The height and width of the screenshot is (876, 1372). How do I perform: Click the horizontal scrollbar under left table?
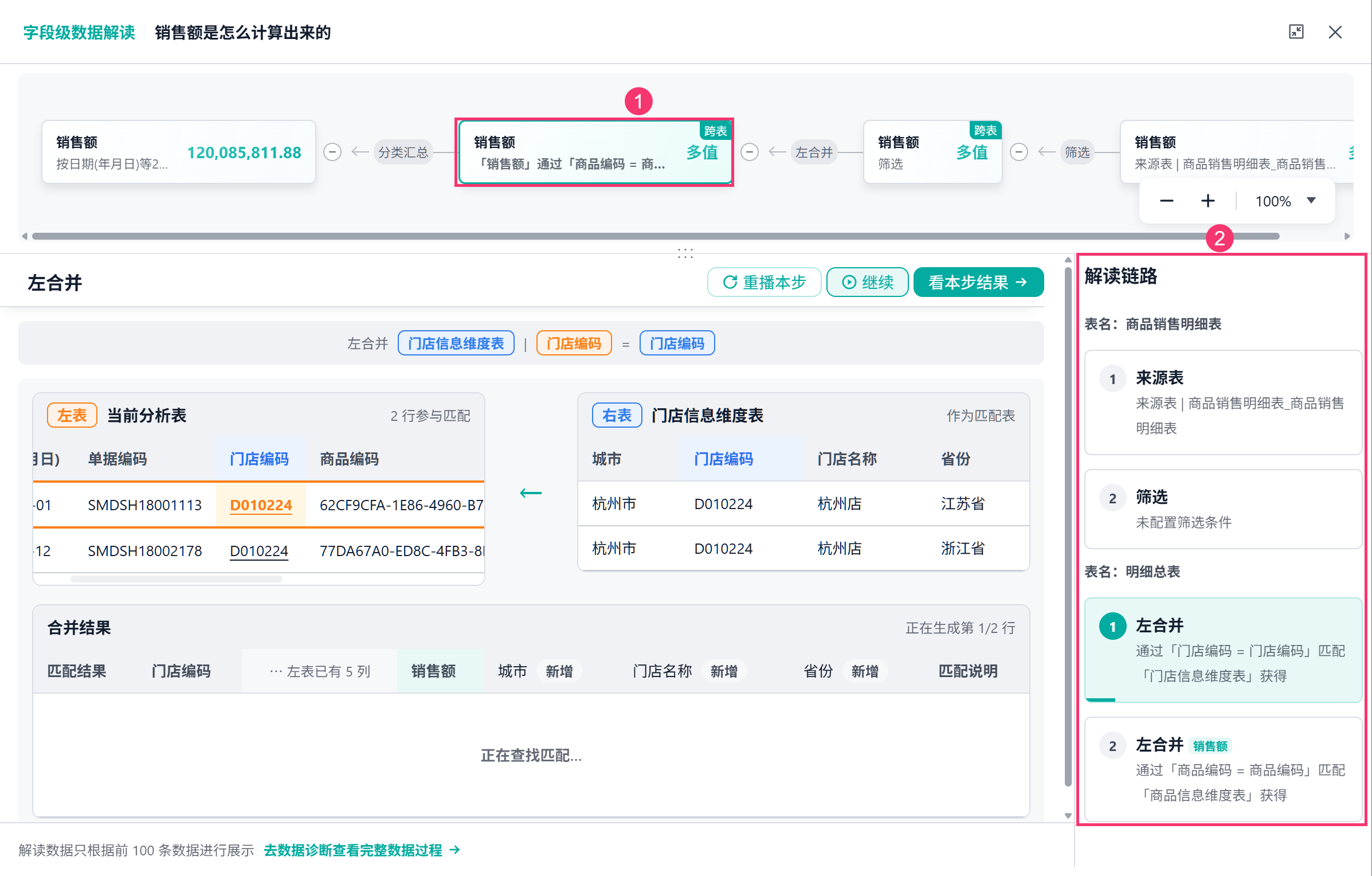pyautogui.click(x=177, y=579)
